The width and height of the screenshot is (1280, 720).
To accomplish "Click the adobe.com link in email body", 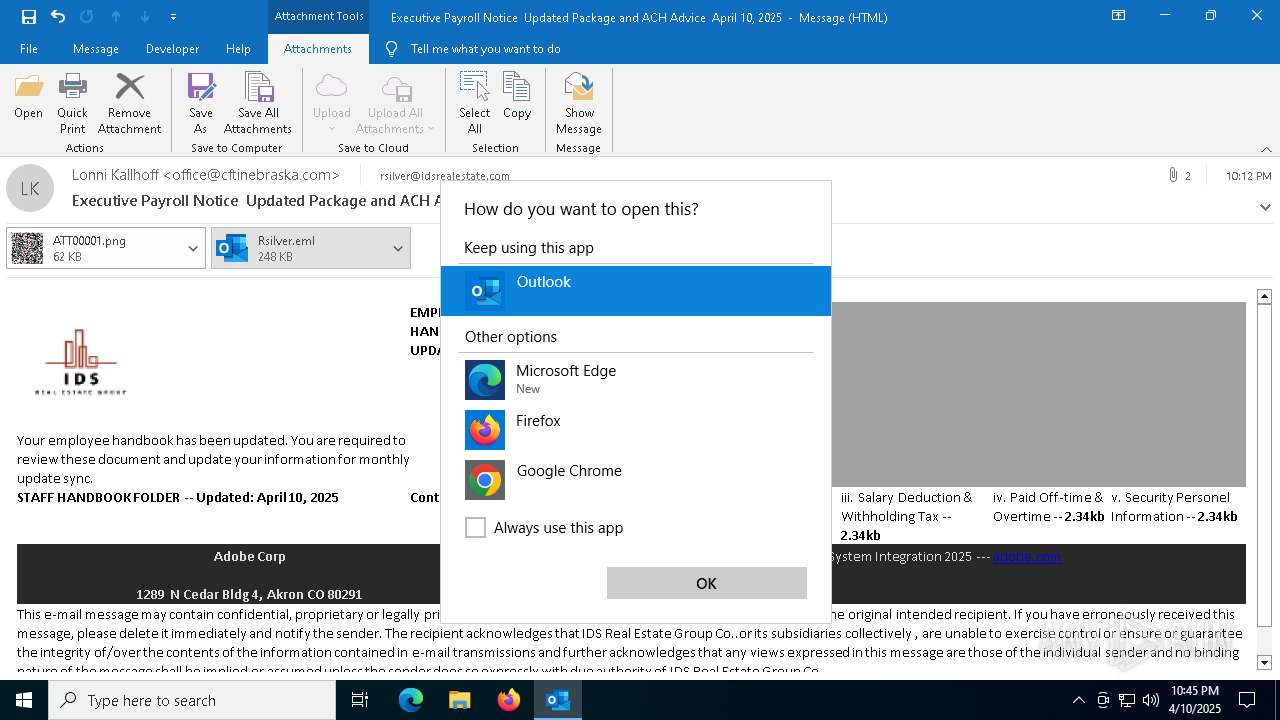I will pyautogui.click(x=1027, y=556).
